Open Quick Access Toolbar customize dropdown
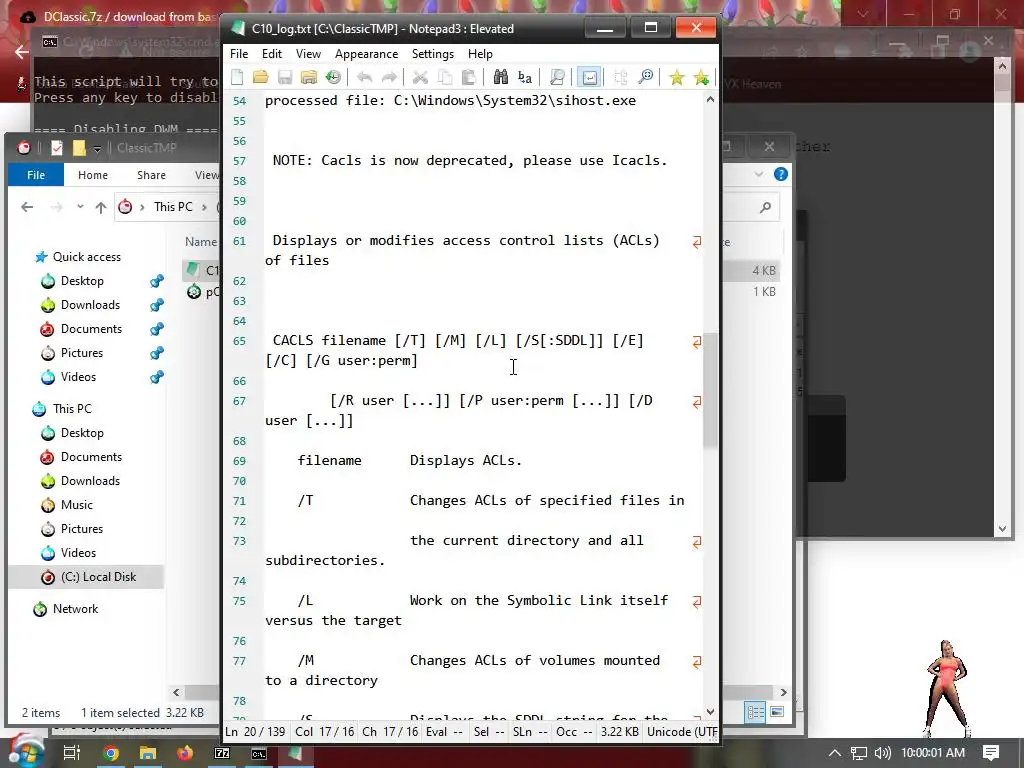1024x768 pixels. [x=97, y=149]
